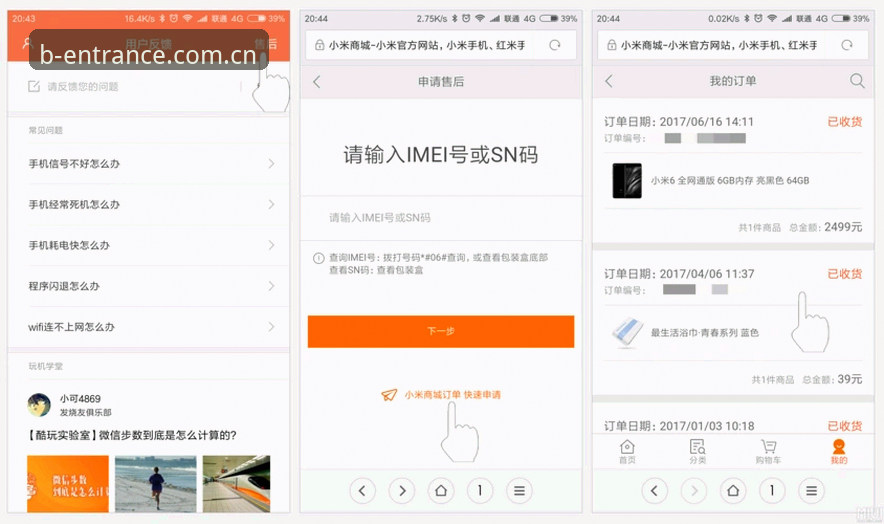Open 购物车 tab in shop bar
Image resolution: width=884 pixels, height=524 pixels.
(768, 452)
